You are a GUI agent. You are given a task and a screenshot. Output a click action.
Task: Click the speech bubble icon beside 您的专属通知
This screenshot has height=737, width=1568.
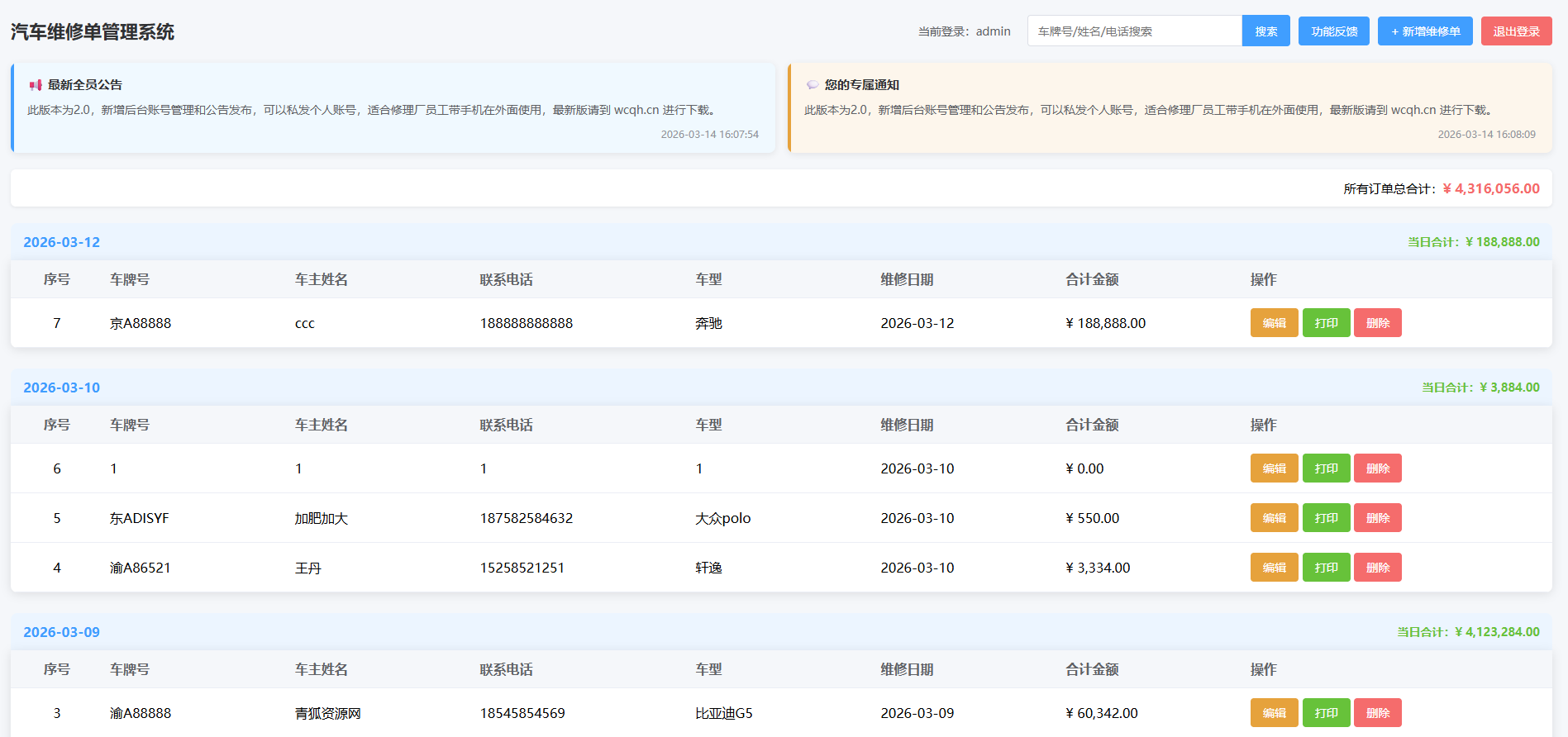[x=813, y=85]
